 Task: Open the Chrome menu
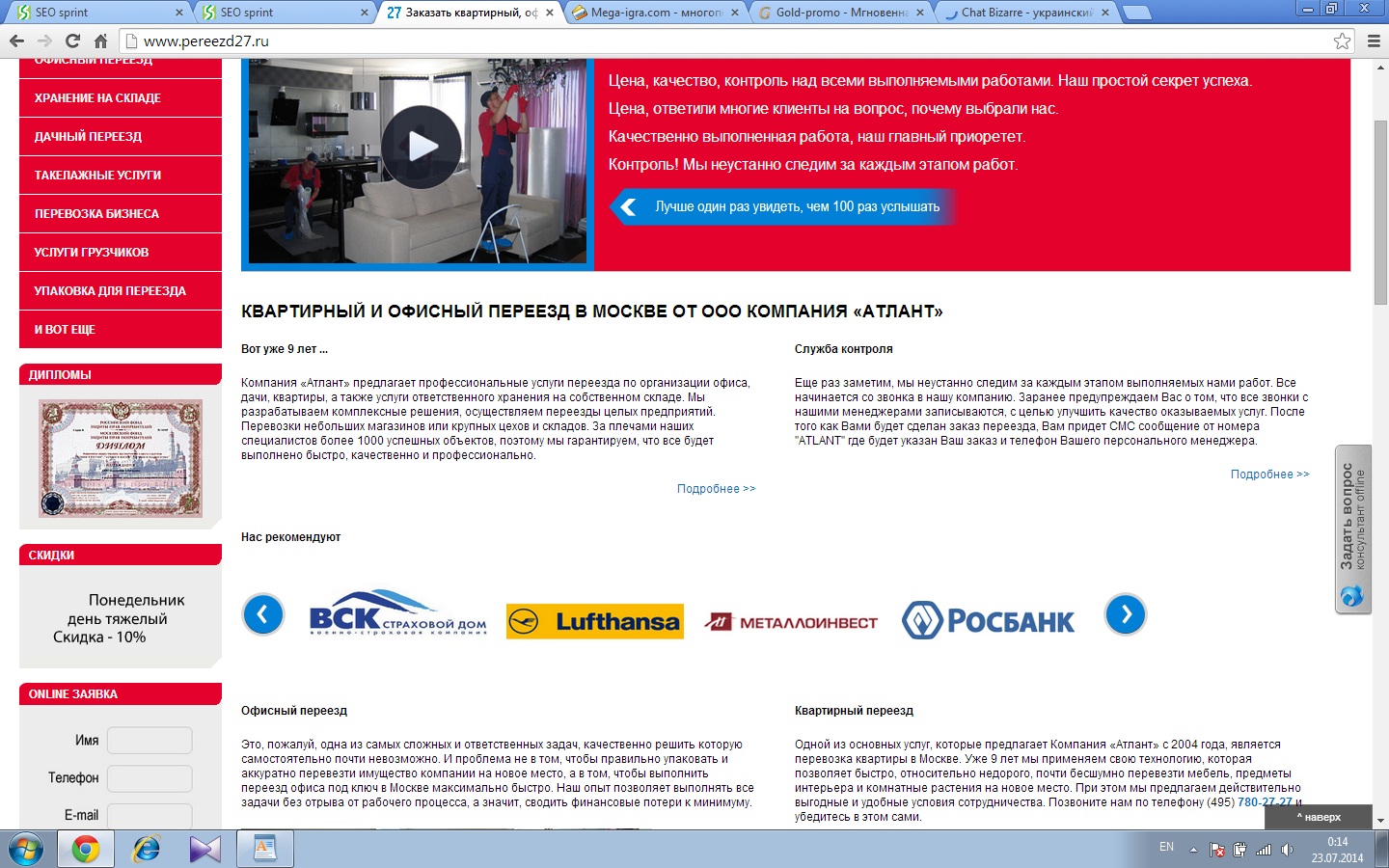pos(1374,41)
